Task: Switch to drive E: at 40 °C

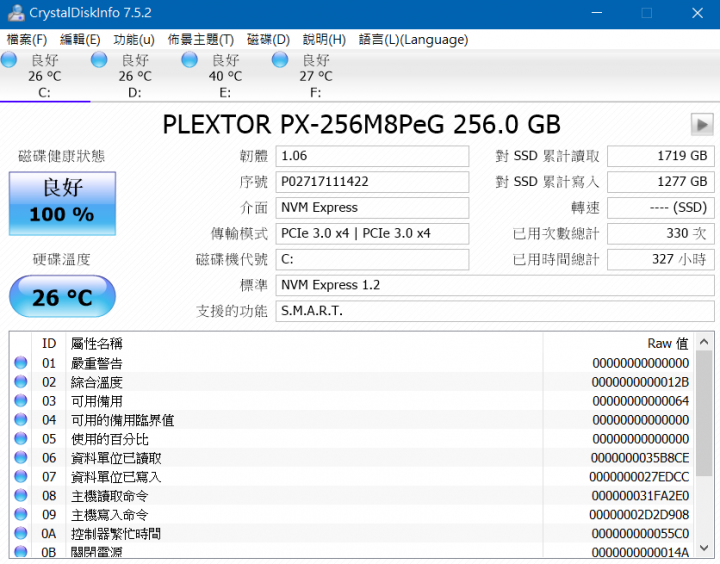Action: [225, 76]
